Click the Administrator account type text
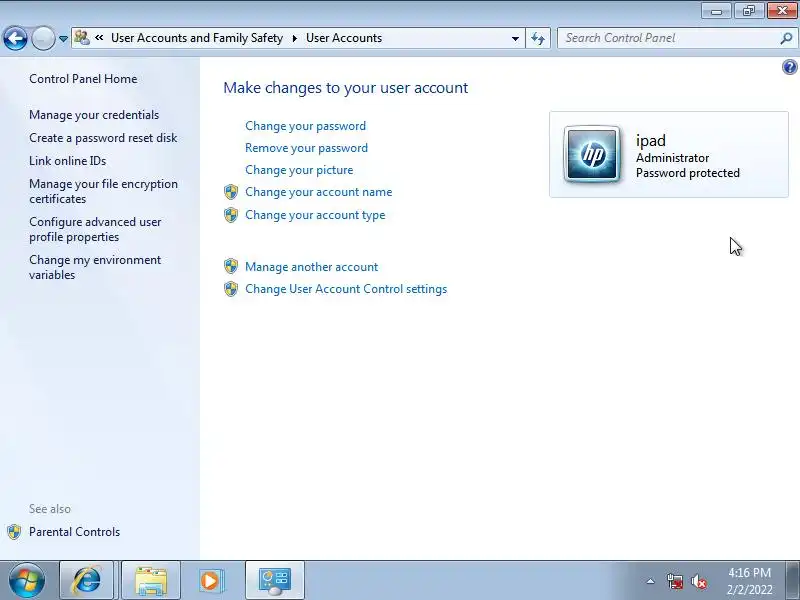Screen dimensions: 800x600 click(x=672, y=158)
